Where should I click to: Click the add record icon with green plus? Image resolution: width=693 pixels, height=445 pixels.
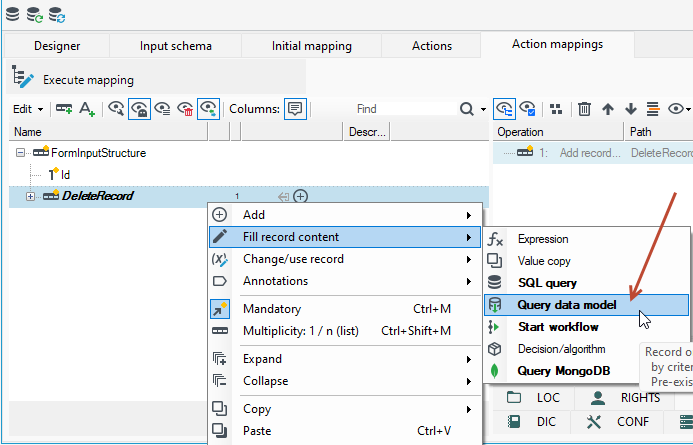click(64, 109)
